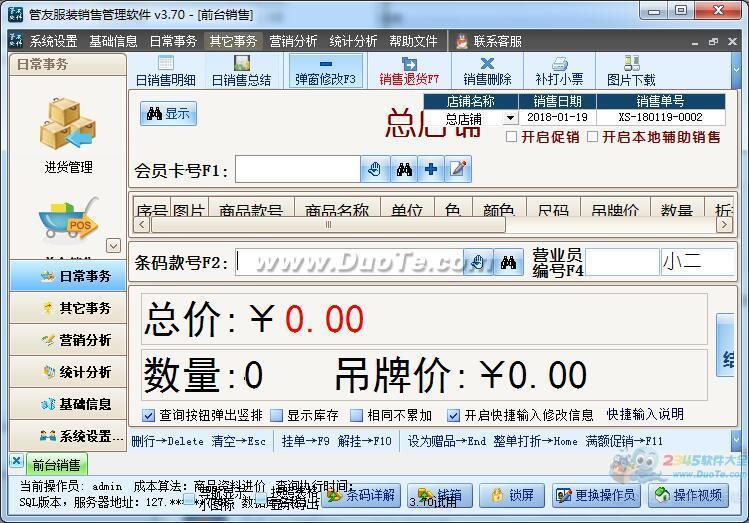The height and width of the screenshot is (523, 749).
Task: Check the 相同不累加 option
Action: click(358, 415)
